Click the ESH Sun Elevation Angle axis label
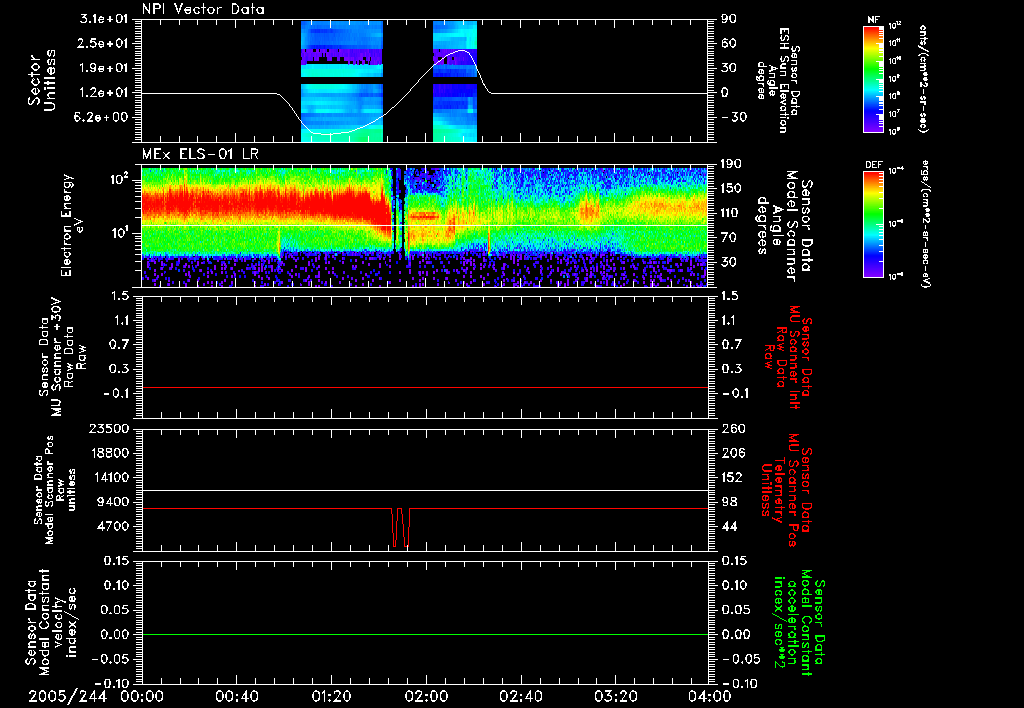Image resolution: width=1024 pixels, height=708 pixels. click(778, 80)
